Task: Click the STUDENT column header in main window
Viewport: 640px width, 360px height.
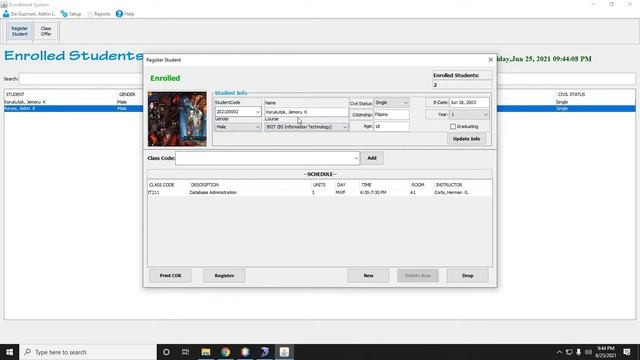Action: pyautogui.click(x=60, y=94)
